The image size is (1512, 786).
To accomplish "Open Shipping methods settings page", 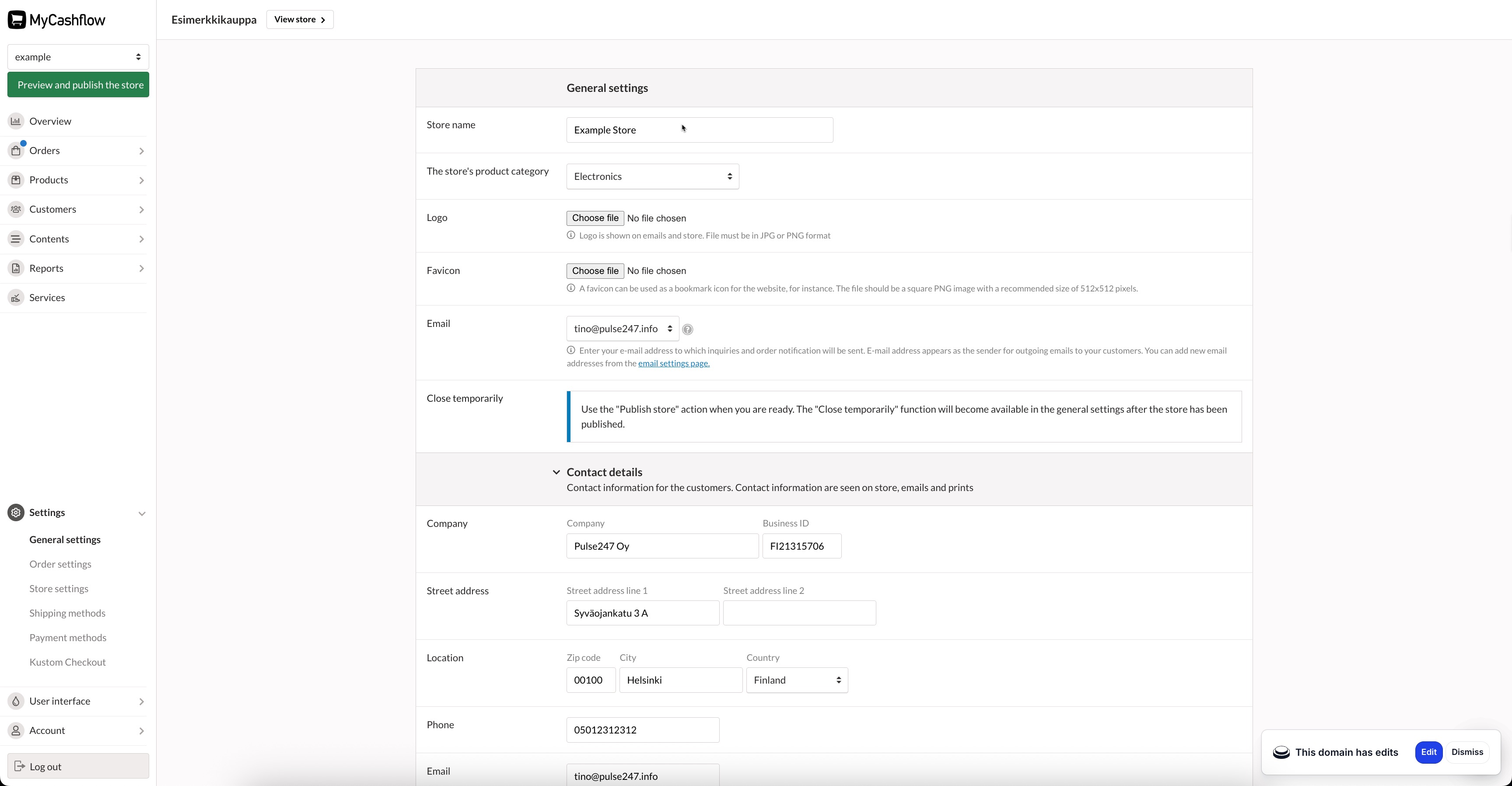I will (x=67, y=613).
